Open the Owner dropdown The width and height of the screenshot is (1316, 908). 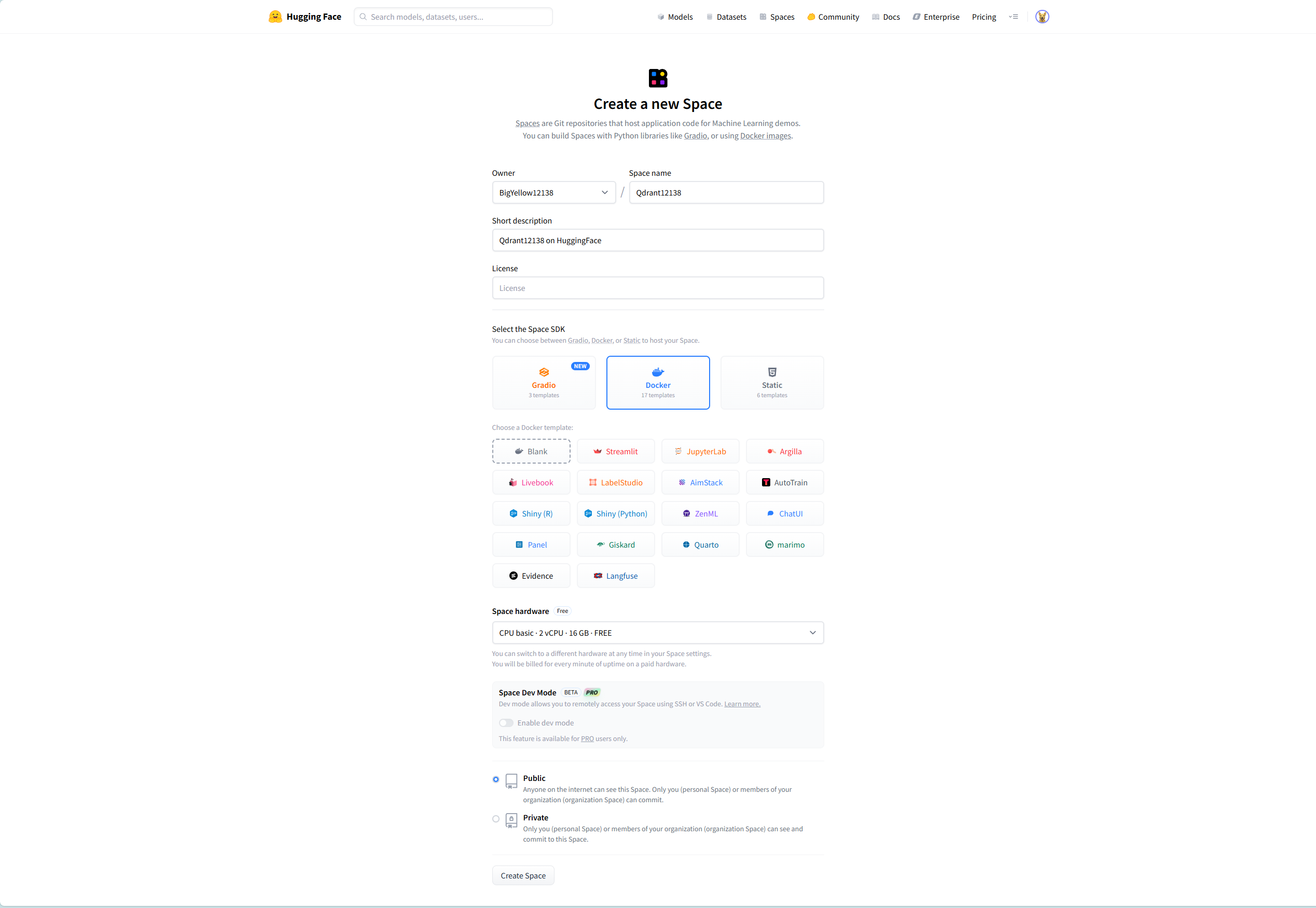pos(553,192)
